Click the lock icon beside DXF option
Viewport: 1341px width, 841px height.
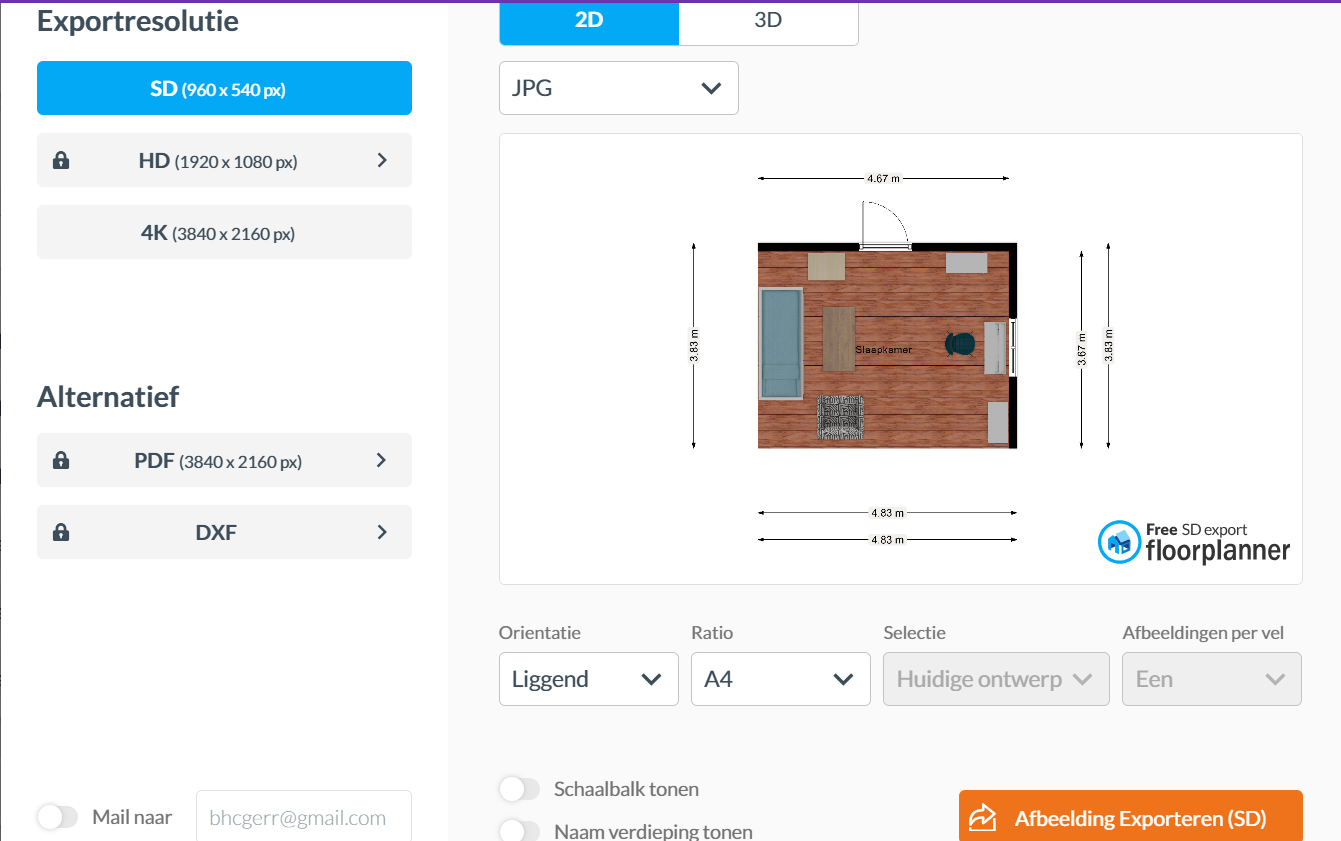click(x=61, y=532)
